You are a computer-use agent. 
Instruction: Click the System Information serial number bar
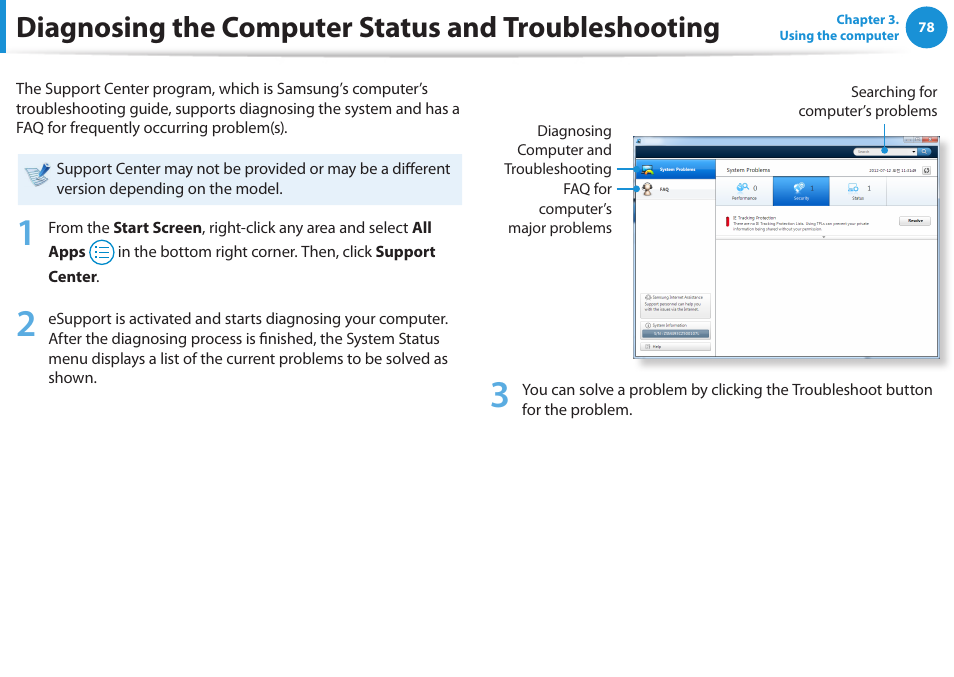(675, 333)
